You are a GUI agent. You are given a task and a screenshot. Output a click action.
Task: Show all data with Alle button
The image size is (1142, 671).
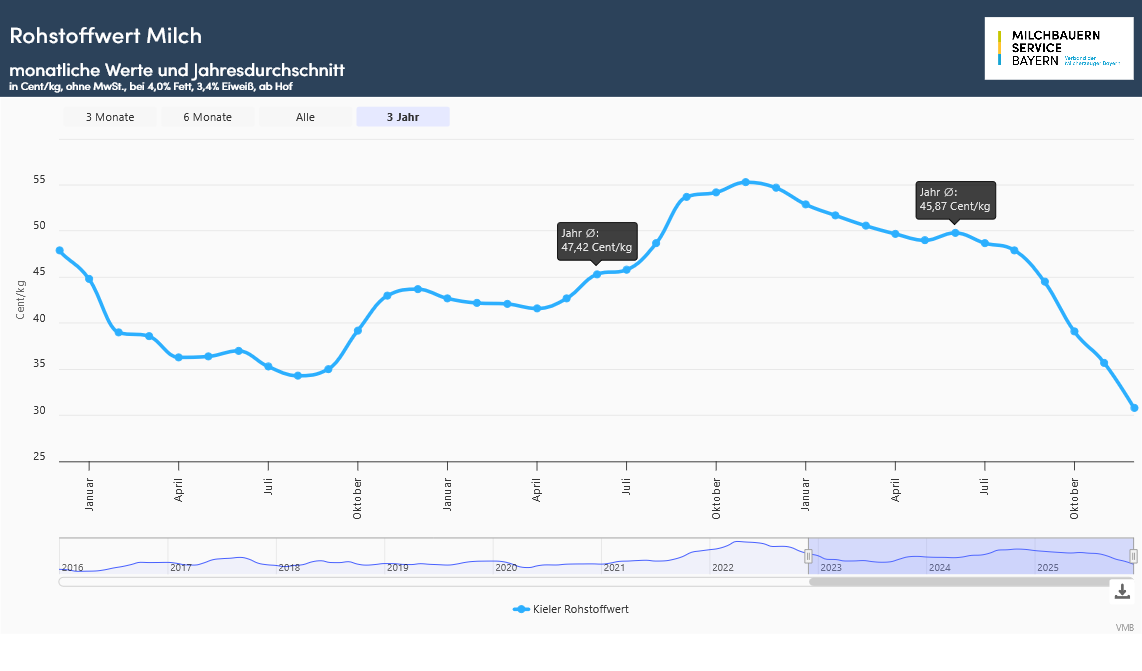[305, 117]
